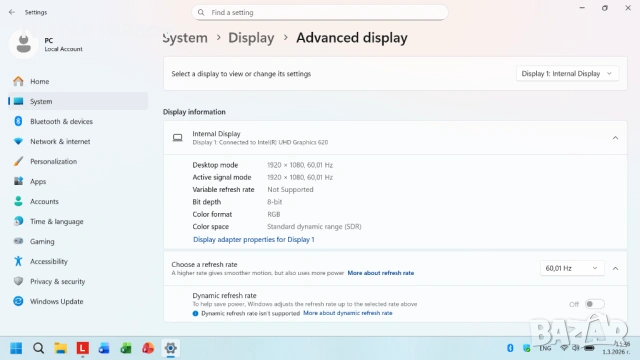Click the battery icon in the system tray

pos(589,348)
